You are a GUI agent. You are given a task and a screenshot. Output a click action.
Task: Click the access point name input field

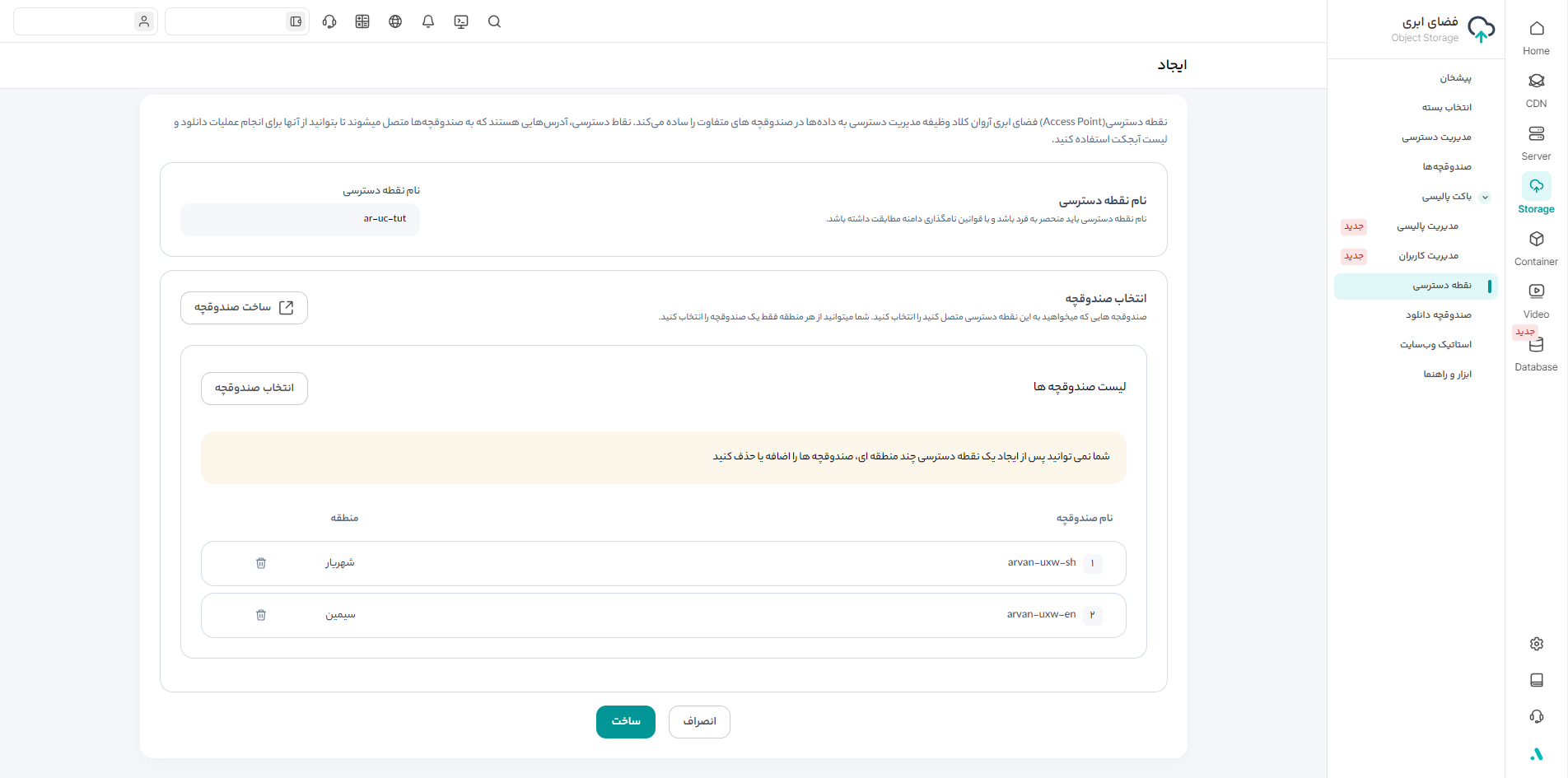(x=301, y=220)
